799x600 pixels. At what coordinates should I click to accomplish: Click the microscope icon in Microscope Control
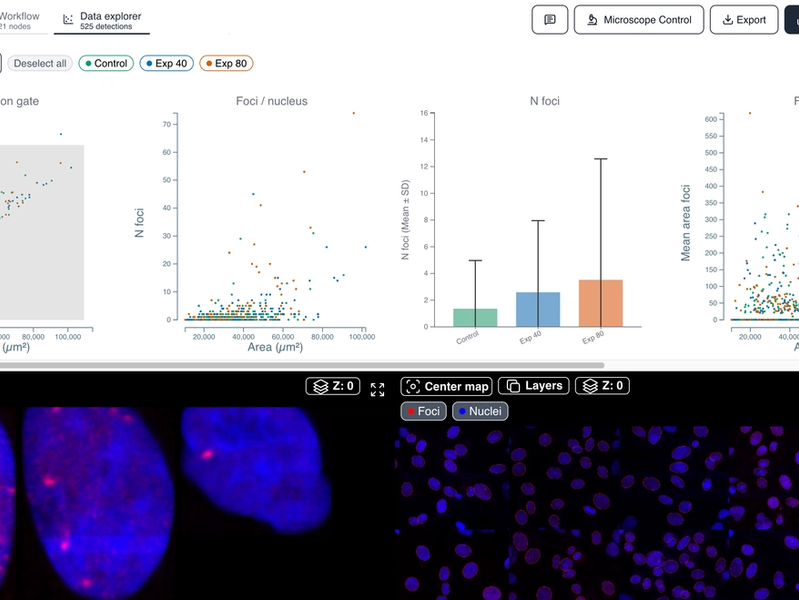[592, 20]
